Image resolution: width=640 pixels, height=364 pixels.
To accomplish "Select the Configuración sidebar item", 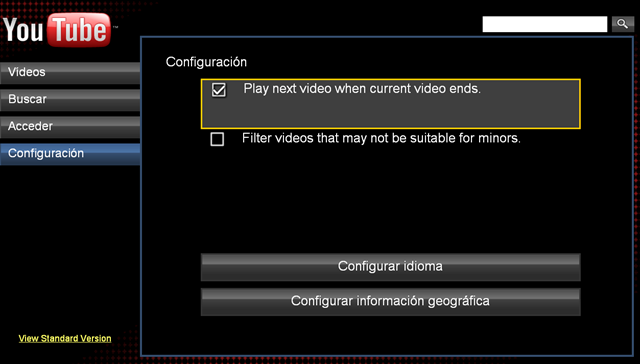I will tap(70, 154).
